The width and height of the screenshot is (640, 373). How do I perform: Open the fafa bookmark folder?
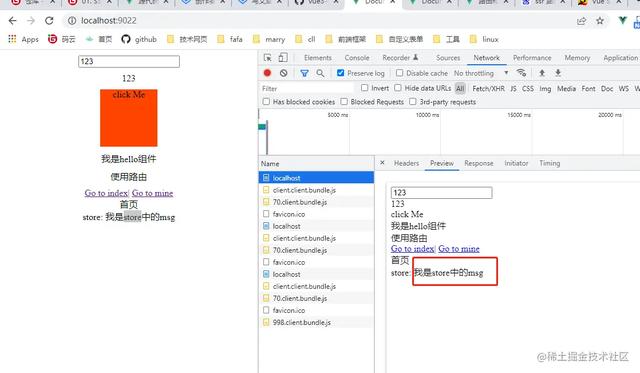230,39
